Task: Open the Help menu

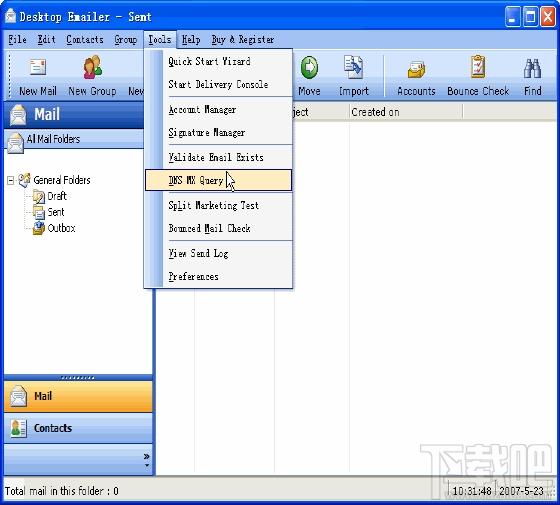Action: click(x=191, y=39)
